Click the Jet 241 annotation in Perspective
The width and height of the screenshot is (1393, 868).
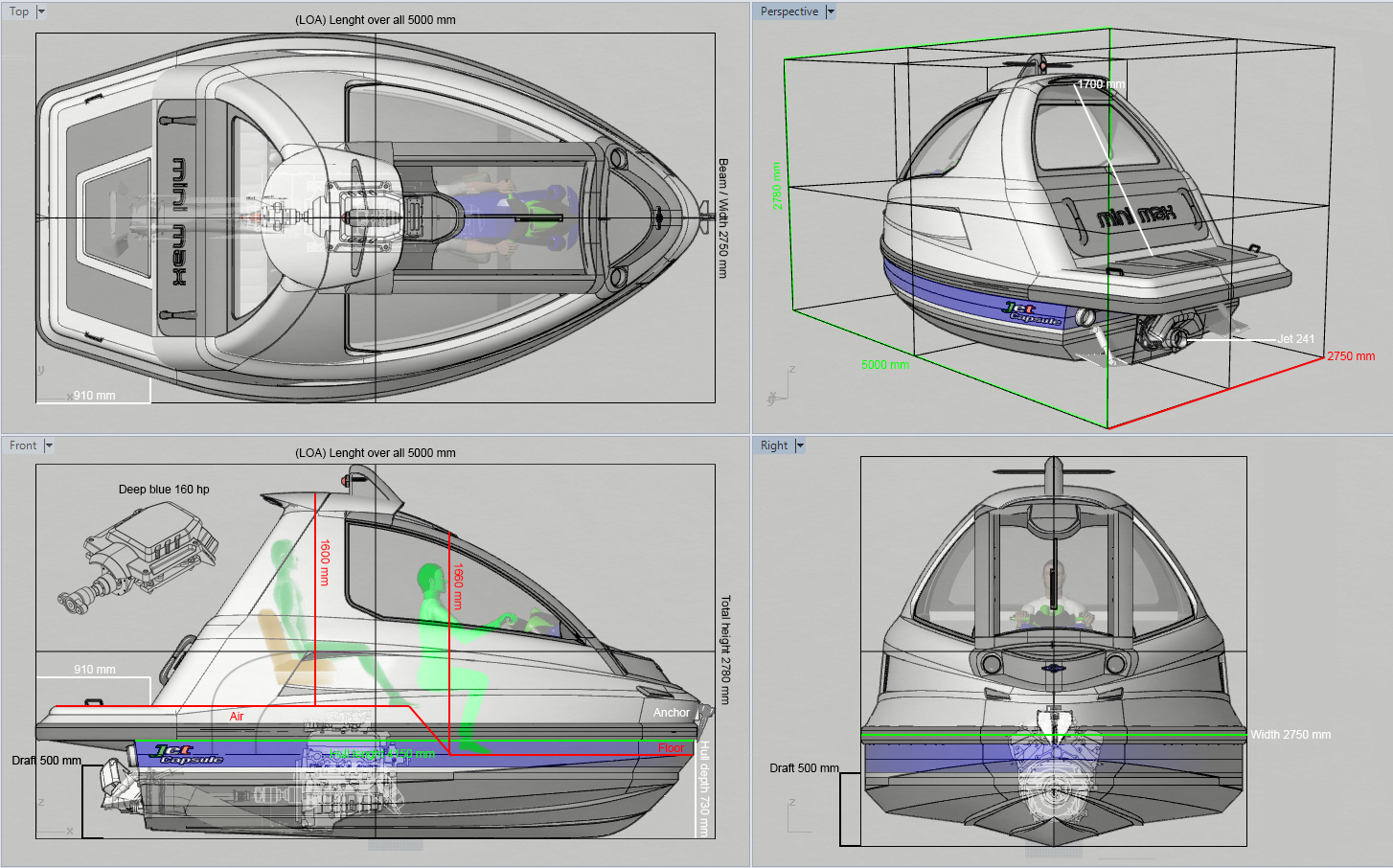[x=1296, y=339]
